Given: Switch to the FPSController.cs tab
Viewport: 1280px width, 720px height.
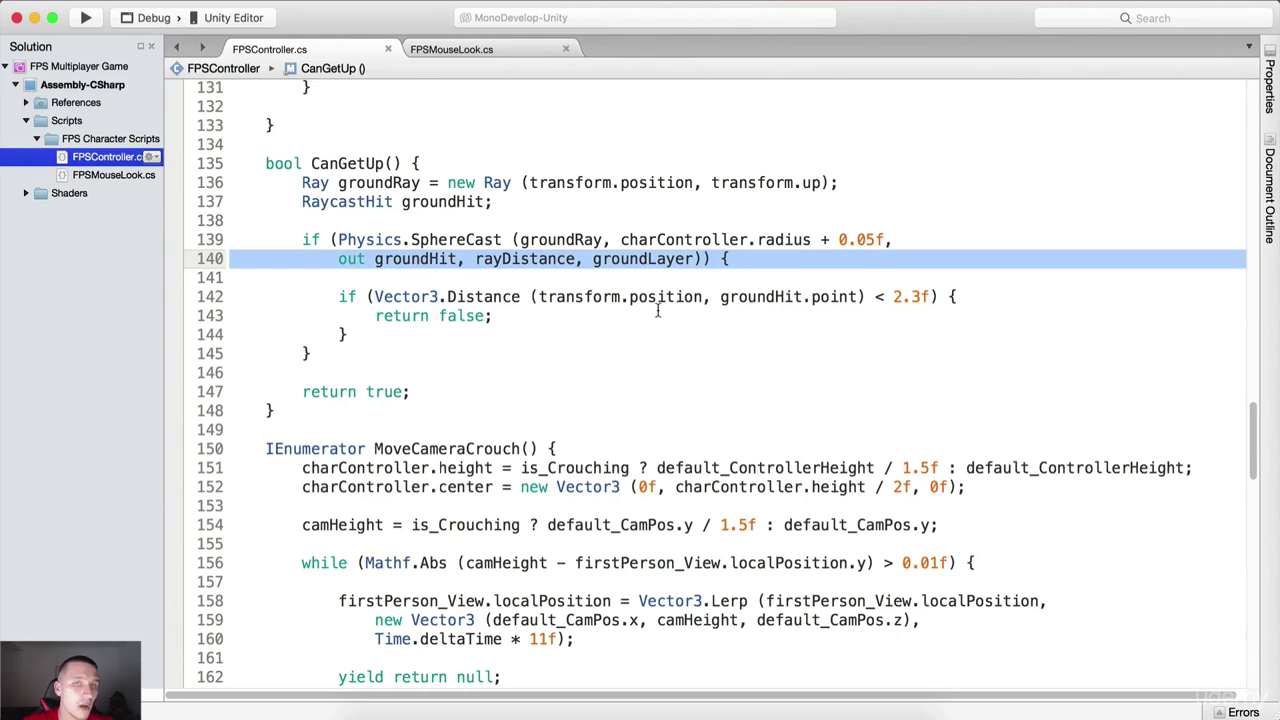Looking at the screenshot, I should pyautogui.click(x=270, y=49).
